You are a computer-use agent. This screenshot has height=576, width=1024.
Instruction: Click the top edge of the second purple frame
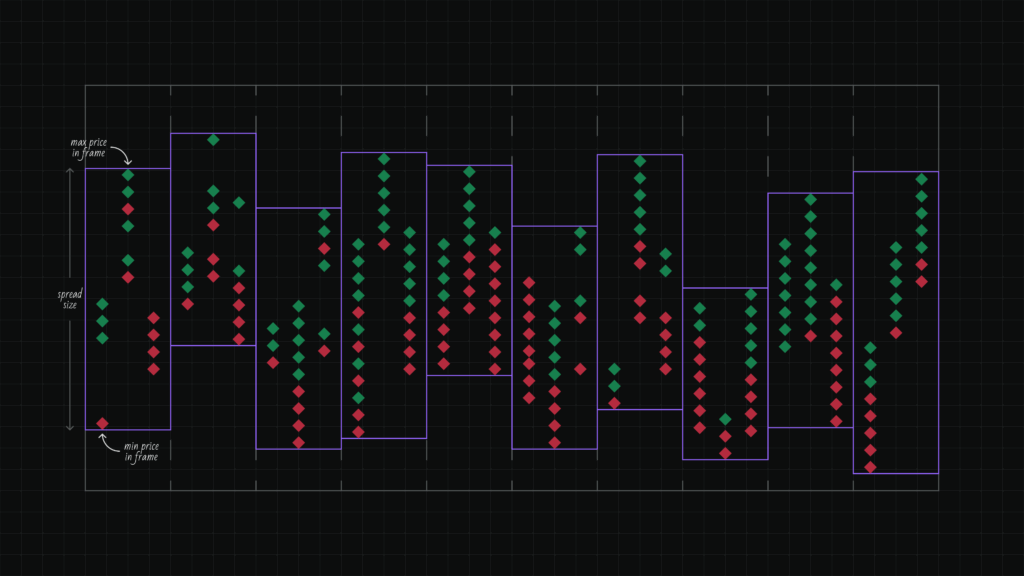point(213,133)
